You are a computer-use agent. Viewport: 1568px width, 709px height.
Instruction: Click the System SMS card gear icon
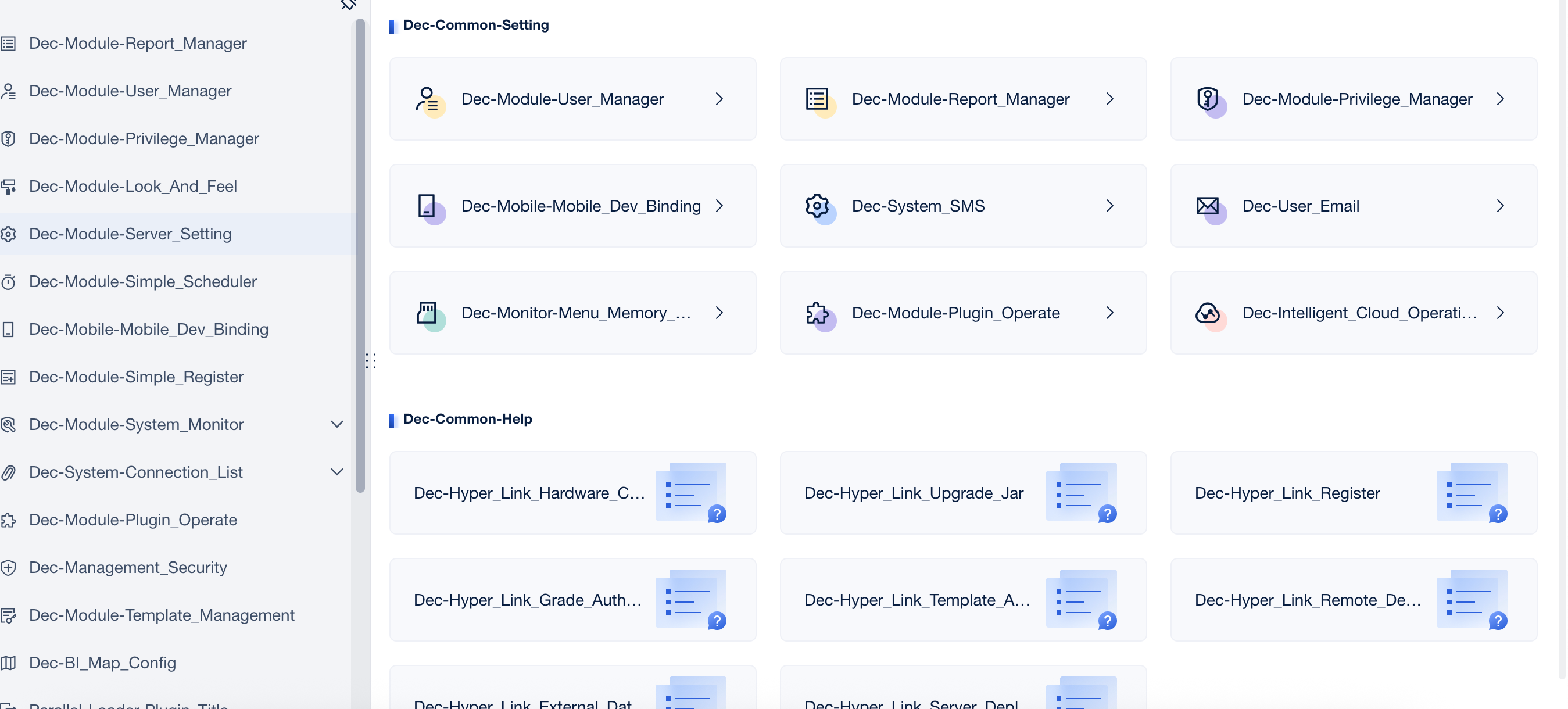pyautogui.click(x=820, y=208)
